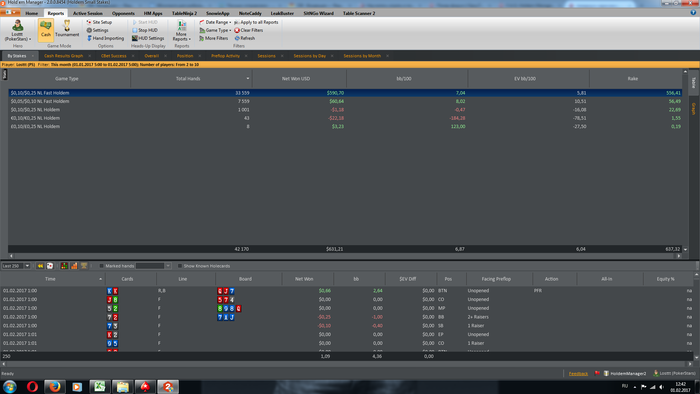Toggle Show Known Holecards checkbox
The height and width of the screenshot is (394, 700).
pos(180,266)
